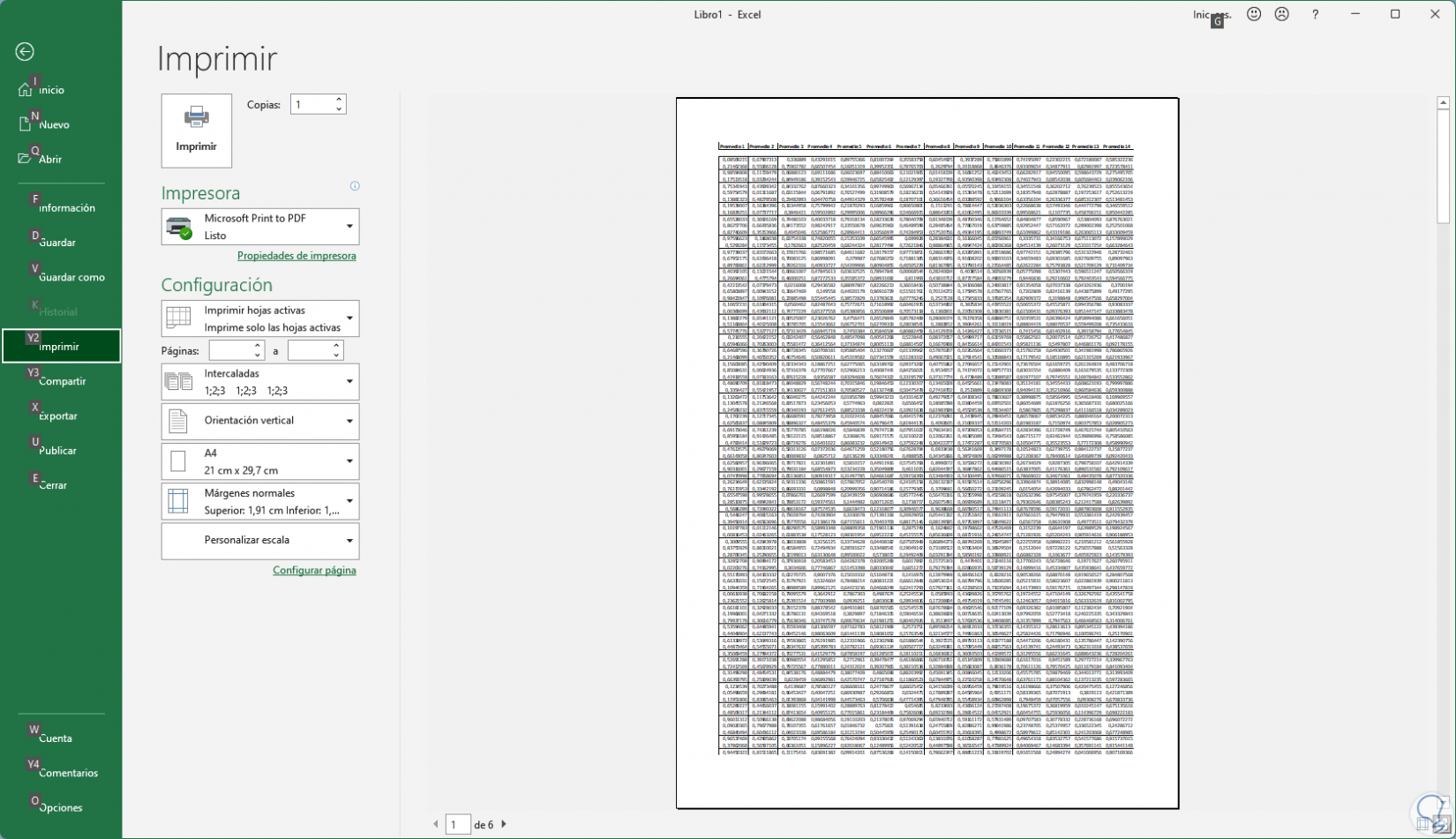Select the Imprimir sidebar tab
This screenshot has height=839, width=1456.
61,346
